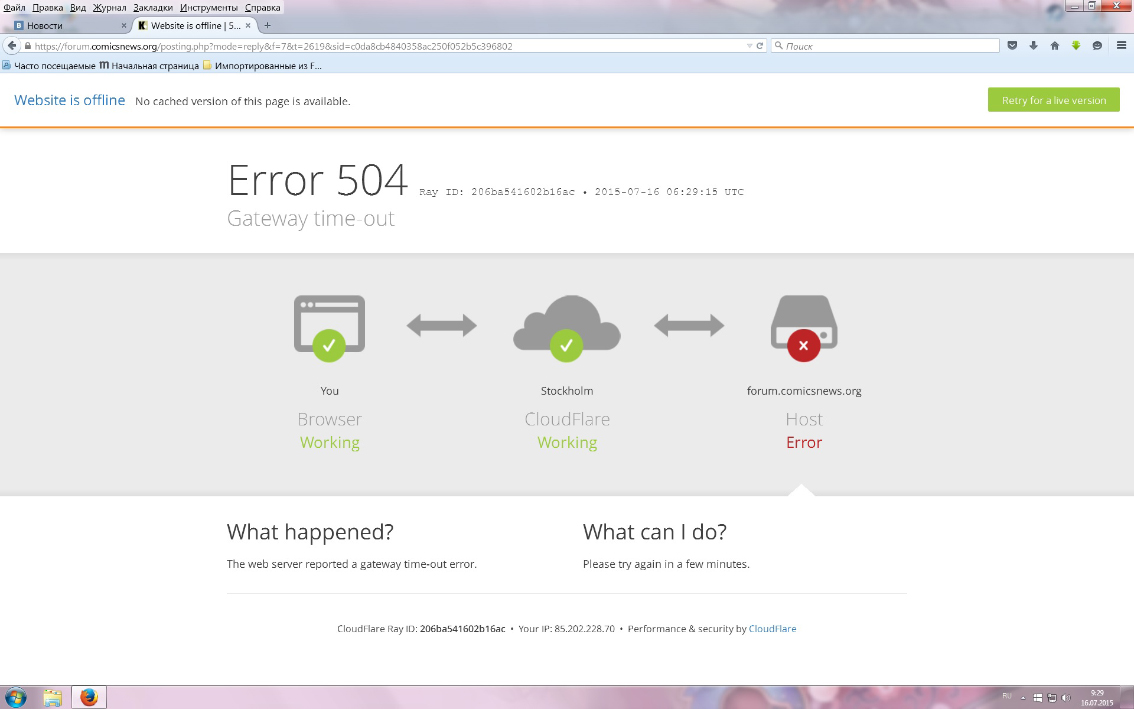Click the browser window icon with checkmark
This screenshot has height=709, width=1134.
329,328
